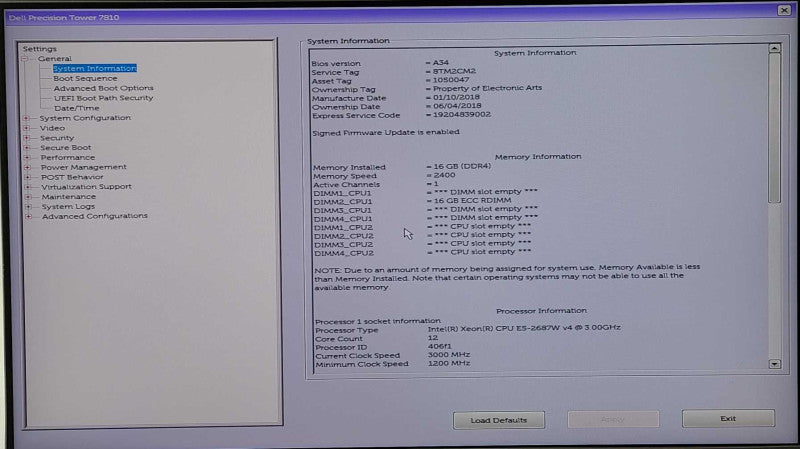Click the DIMM4_CPU2 row label
The height and width of the screenshot is (449, 800).
click(x=344, y=254)
